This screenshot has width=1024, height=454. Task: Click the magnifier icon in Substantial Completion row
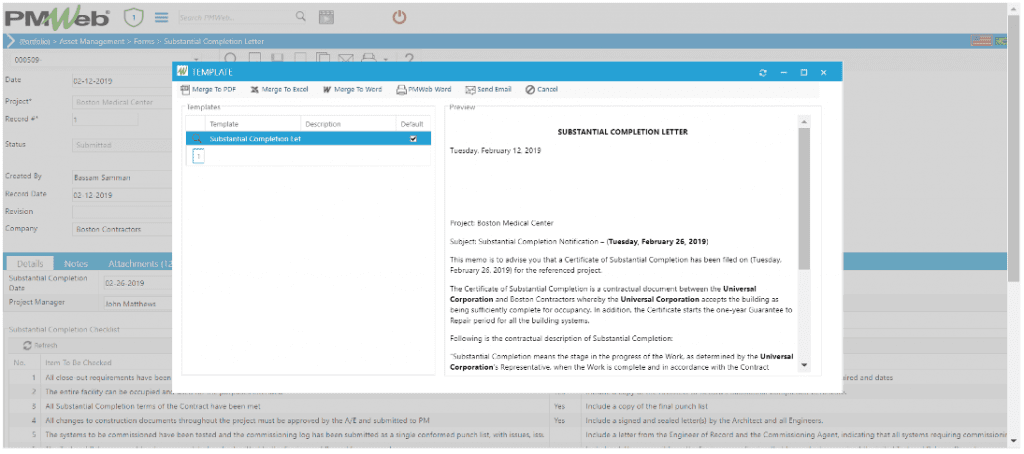point(197,139)
